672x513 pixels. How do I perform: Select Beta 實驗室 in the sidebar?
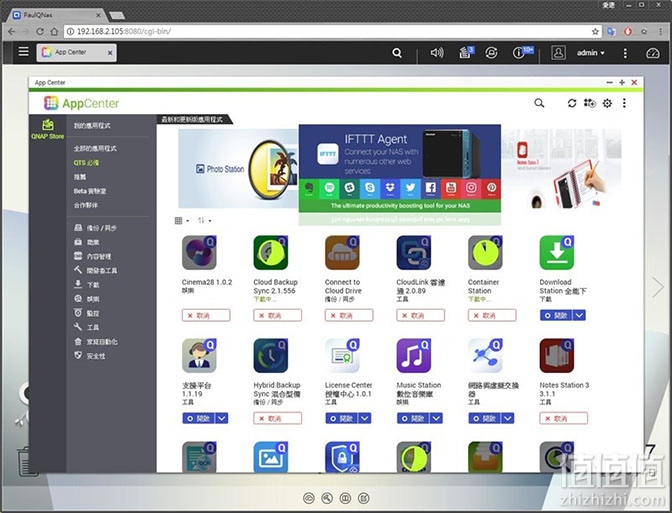90,191
